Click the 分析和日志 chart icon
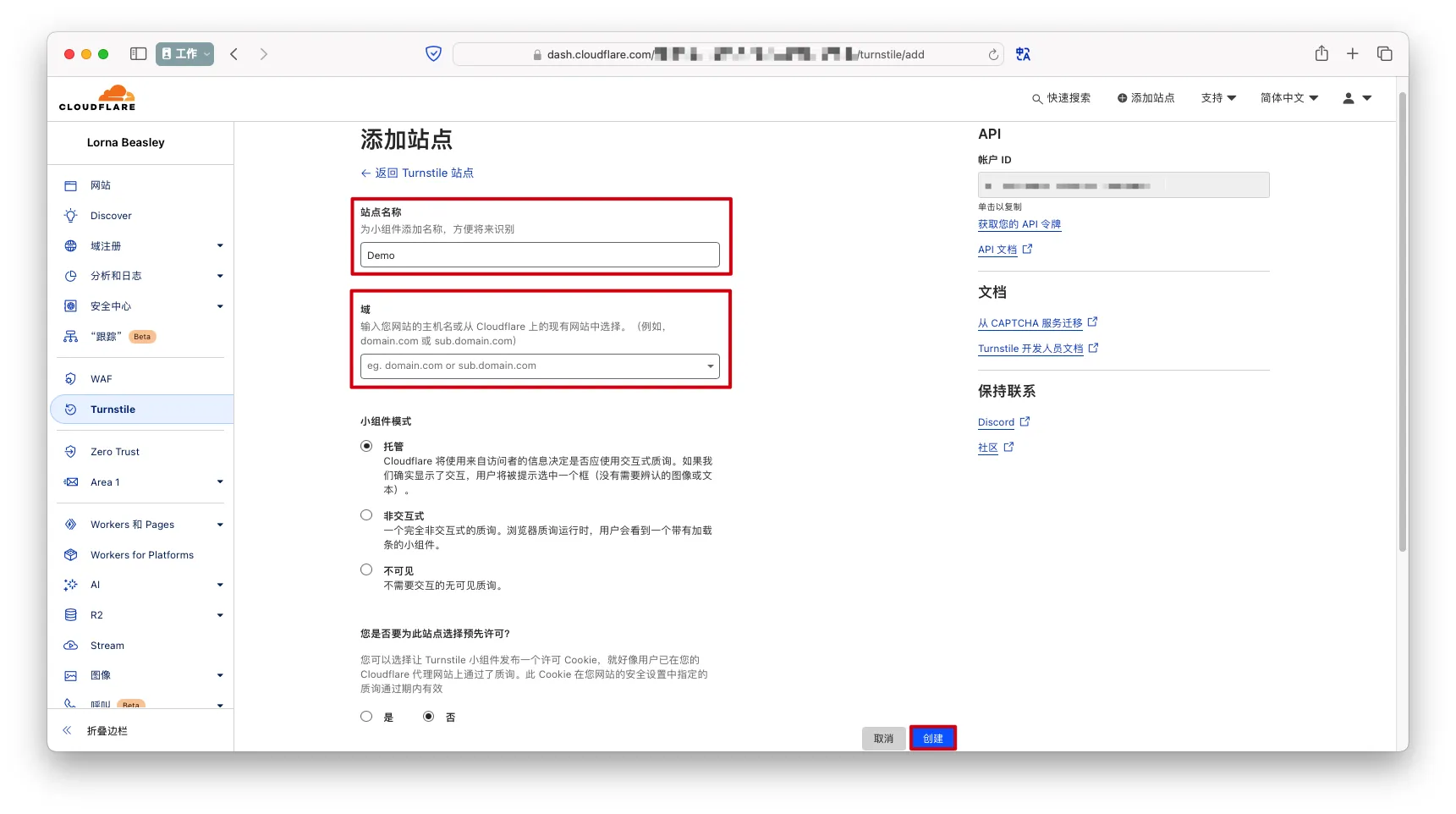This screenshot has width=1456, height=814. point(71,276)
